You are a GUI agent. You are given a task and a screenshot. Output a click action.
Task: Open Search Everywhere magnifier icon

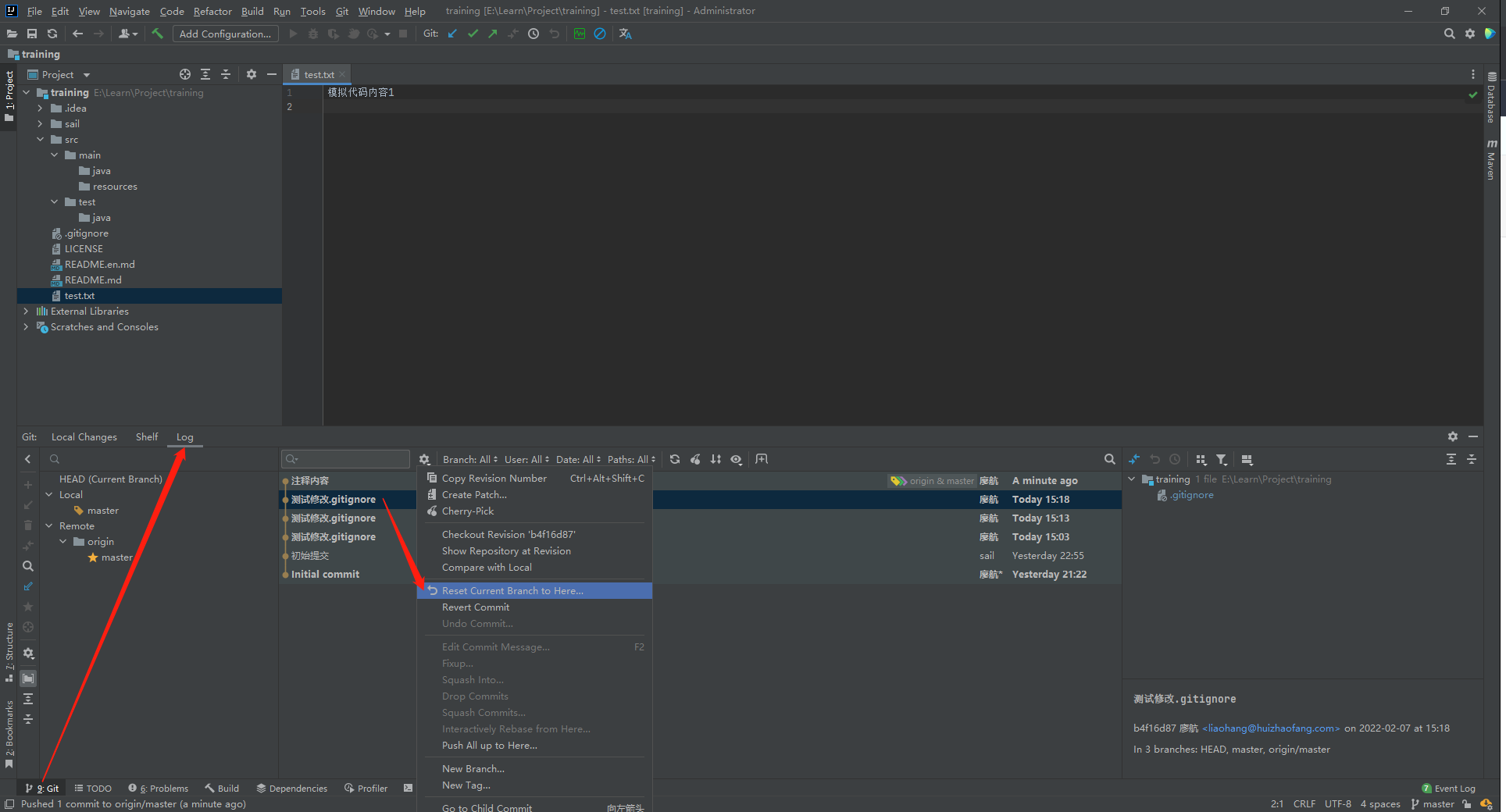1449,34
